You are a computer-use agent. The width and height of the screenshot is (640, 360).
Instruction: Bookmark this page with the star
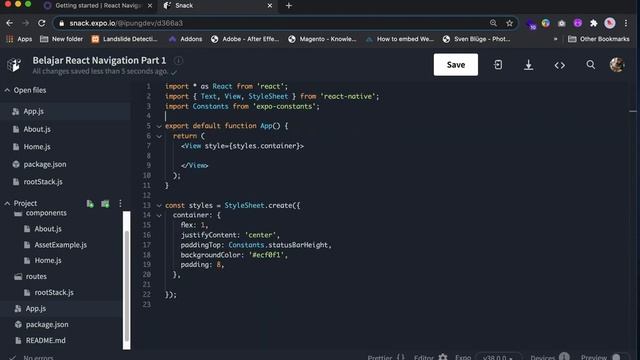coord(509,23)
